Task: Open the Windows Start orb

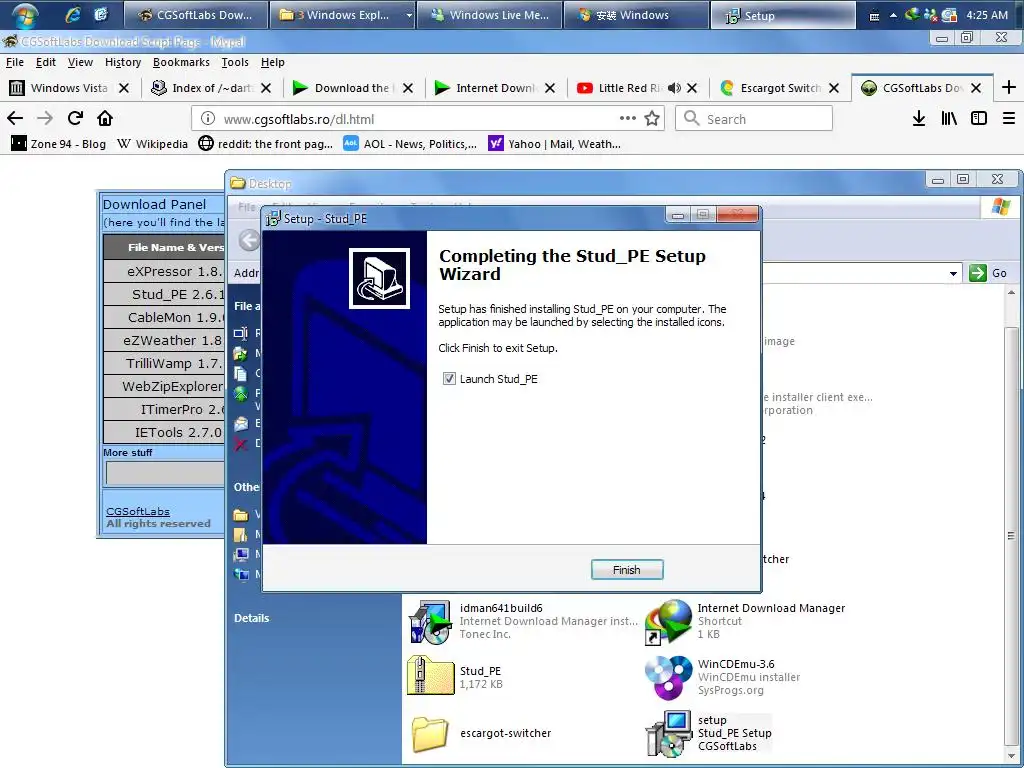Action: (x=24, y=15)
